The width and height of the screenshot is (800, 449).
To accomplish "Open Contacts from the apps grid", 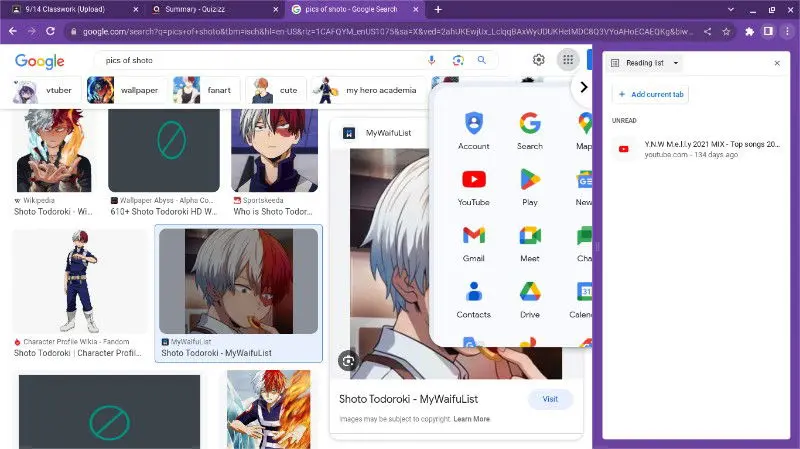I will 473,300.
